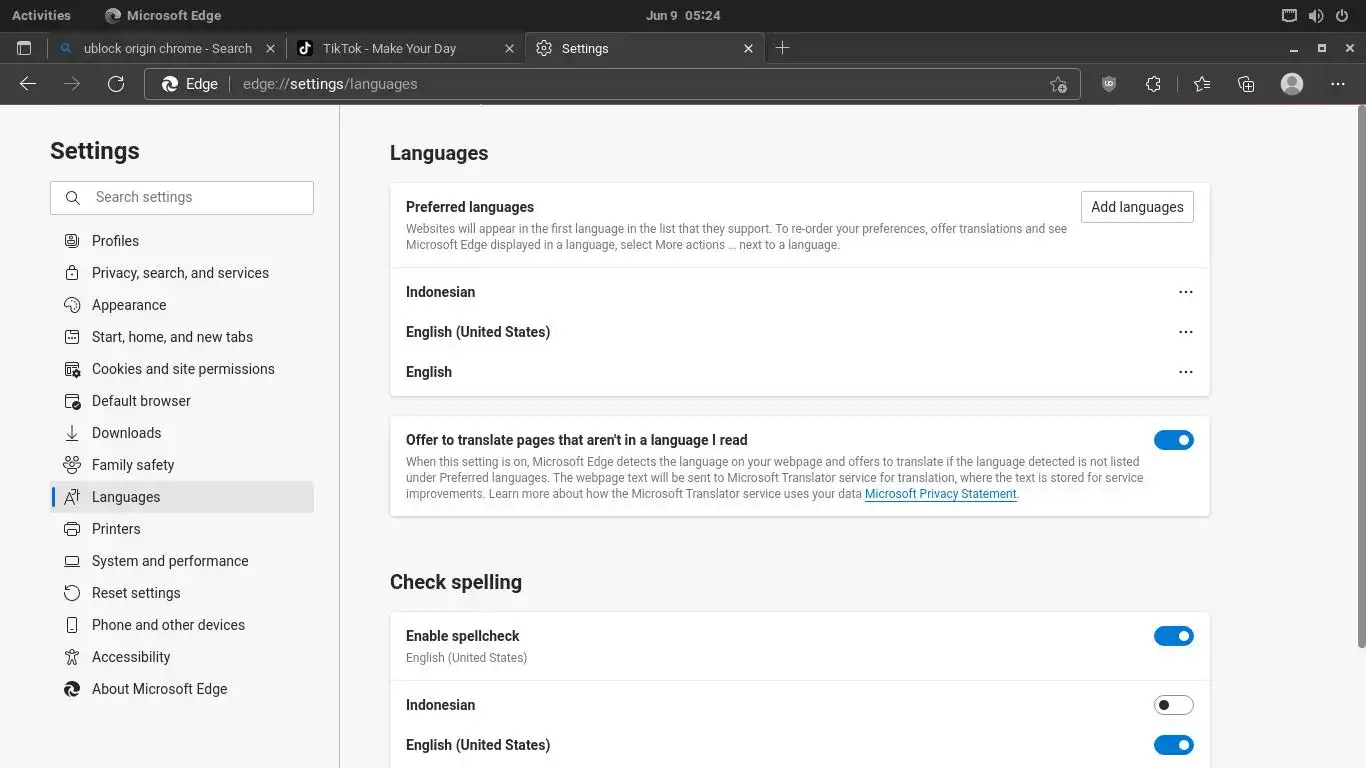
Task: Open the profile avatar icon
Action: pos(1292,84)
